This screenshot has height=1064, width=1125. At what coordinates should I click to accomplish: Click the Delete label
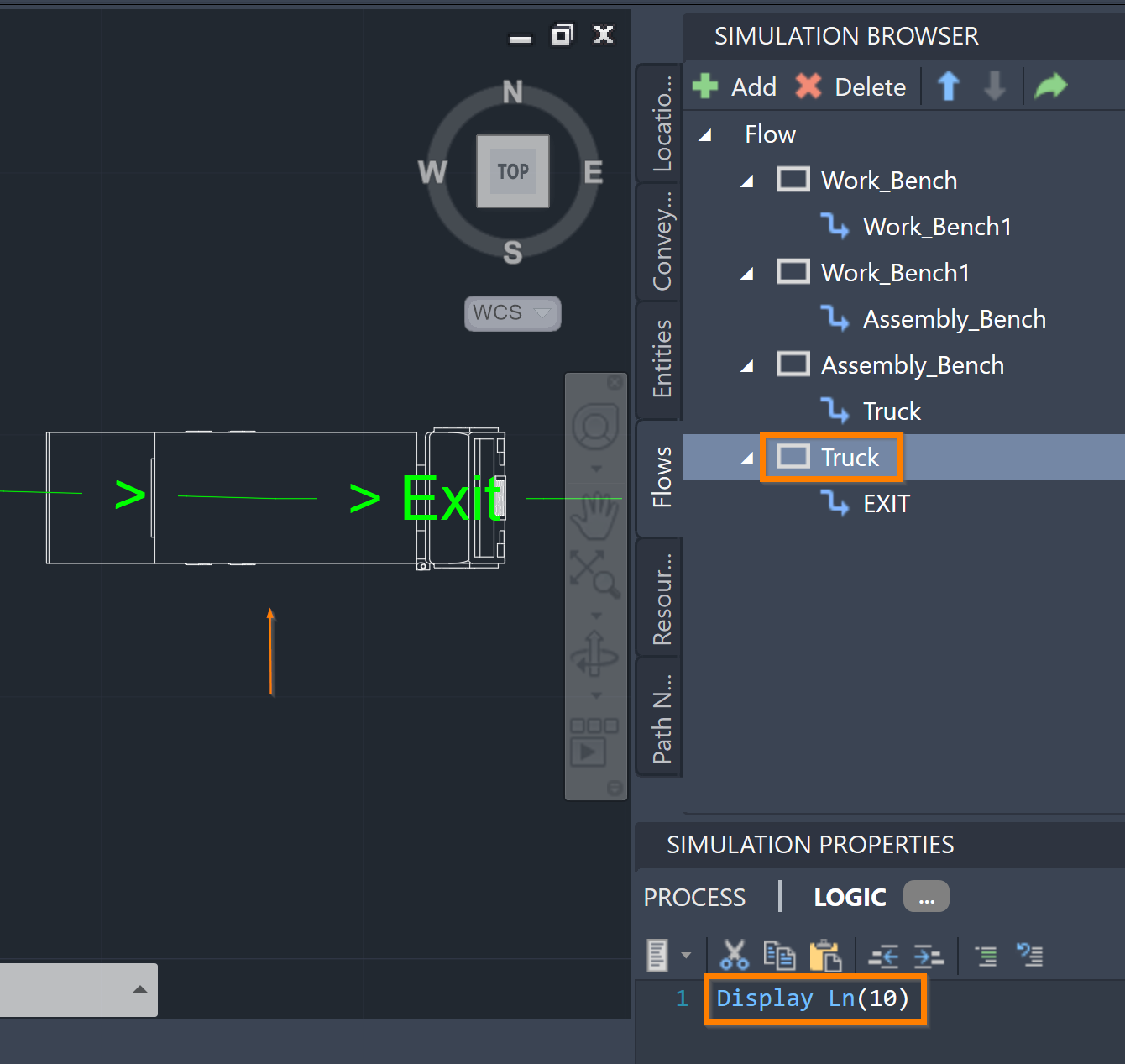(871, 86)
